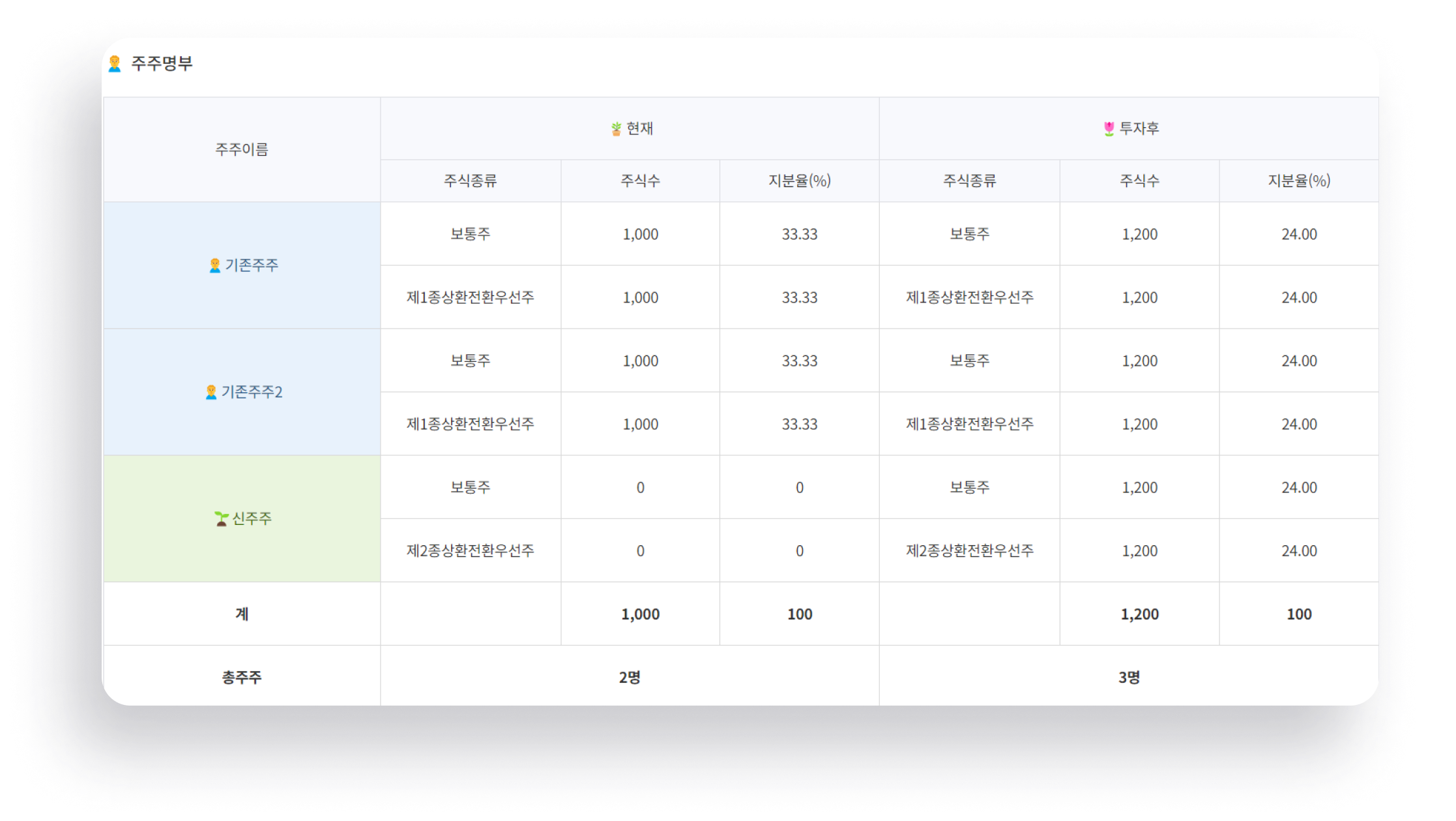1456x821 pixels.
Task: Click the person icon beside 기존주주2
Action: tap(211, 392)
